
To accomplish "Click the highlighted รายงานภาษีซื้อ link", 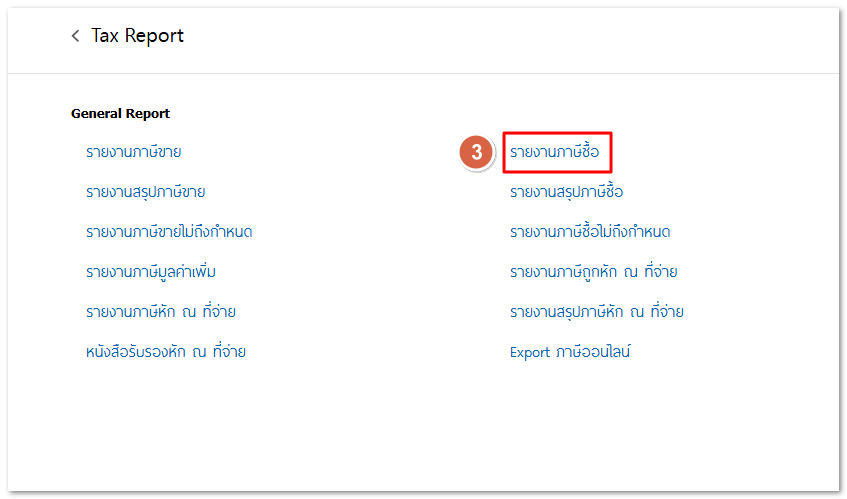I will tap(555, 152).
